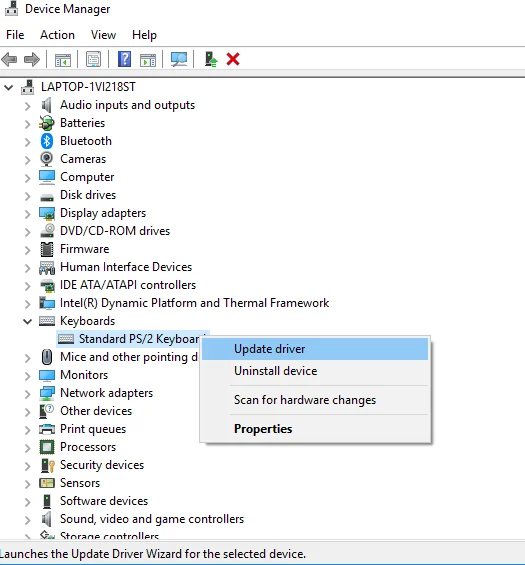Expand Intel(R) Dynamic Platform and Thermal Framework

click(28, 304)
